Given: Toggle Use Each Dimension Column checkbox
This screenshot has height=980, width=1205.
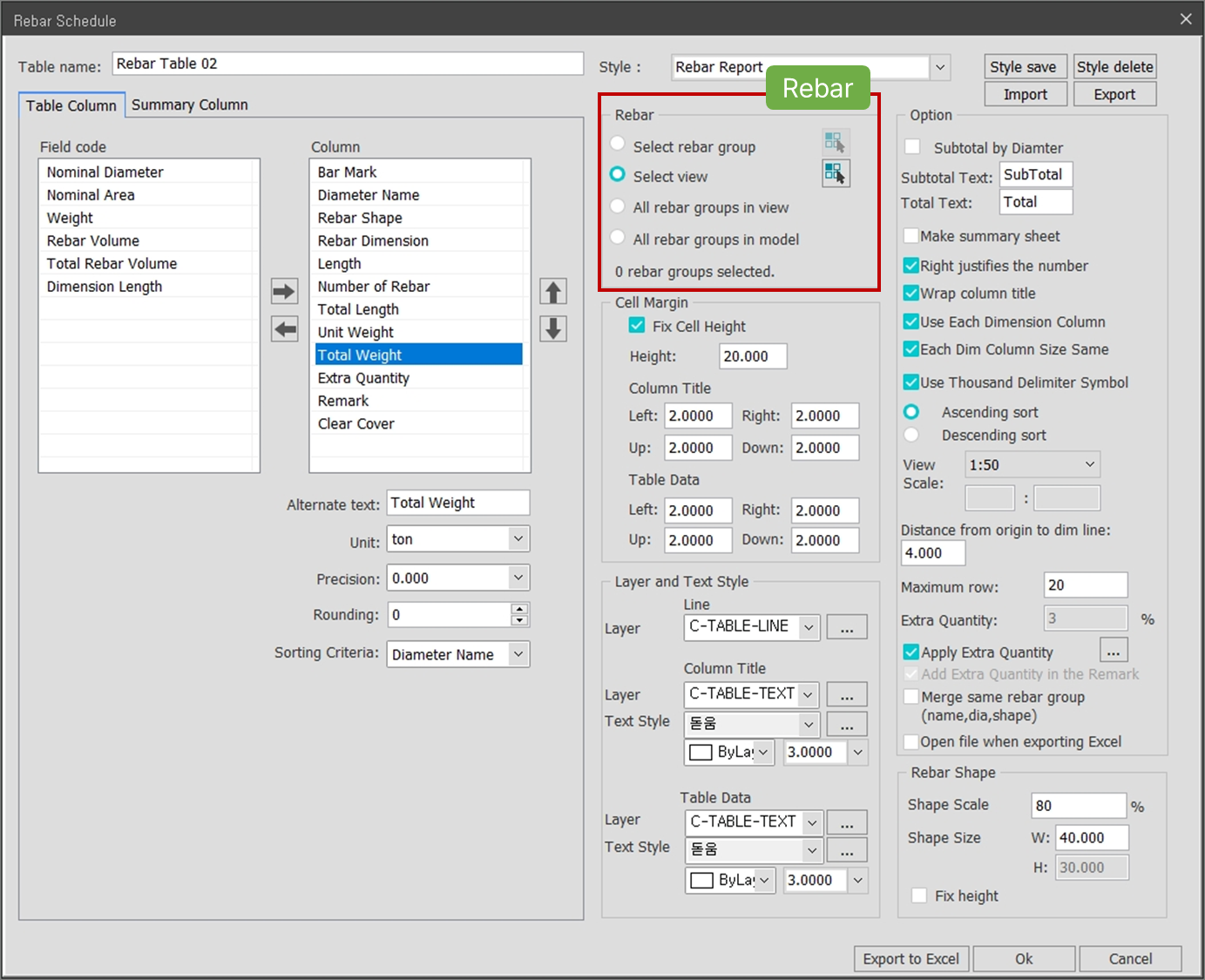Looking at the screenshot, I should tap(911, 321).
